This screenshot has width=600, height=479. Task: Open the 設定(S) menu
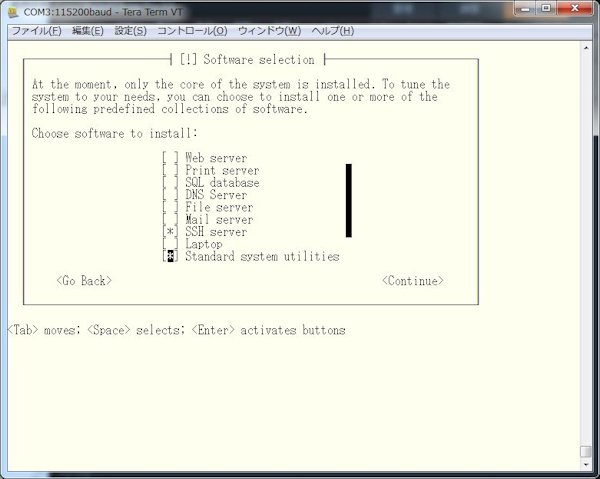coord(130,31)
